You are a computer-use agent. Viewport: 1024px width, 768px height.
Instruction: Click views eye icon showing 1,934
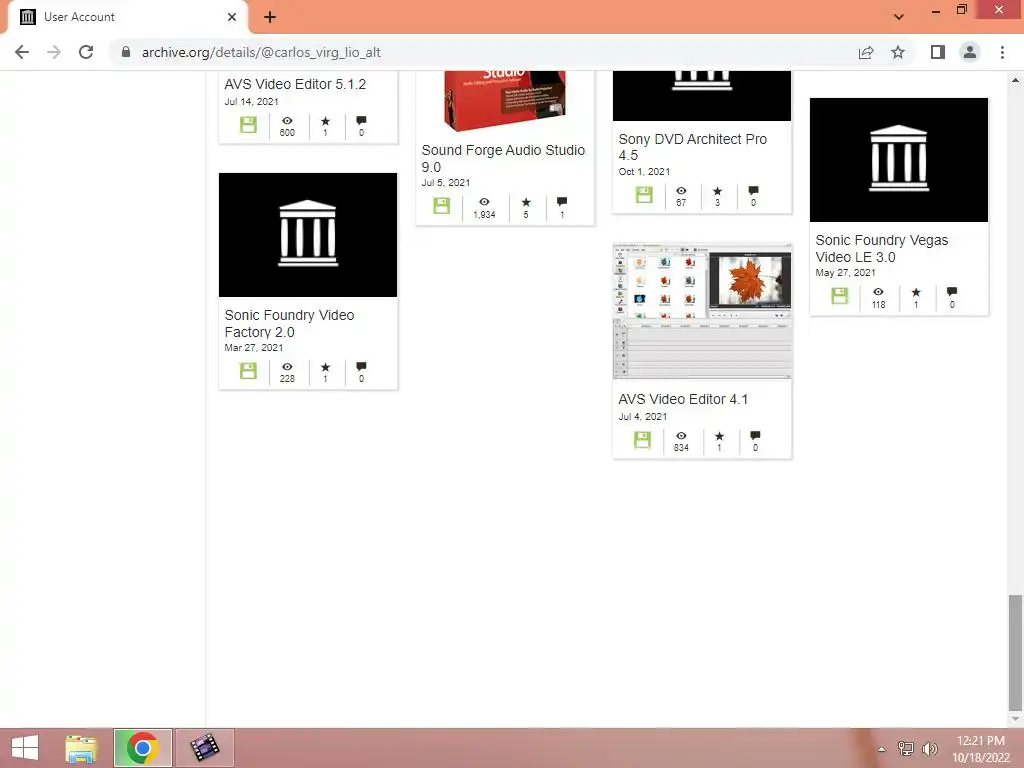(x=484, y=202)
